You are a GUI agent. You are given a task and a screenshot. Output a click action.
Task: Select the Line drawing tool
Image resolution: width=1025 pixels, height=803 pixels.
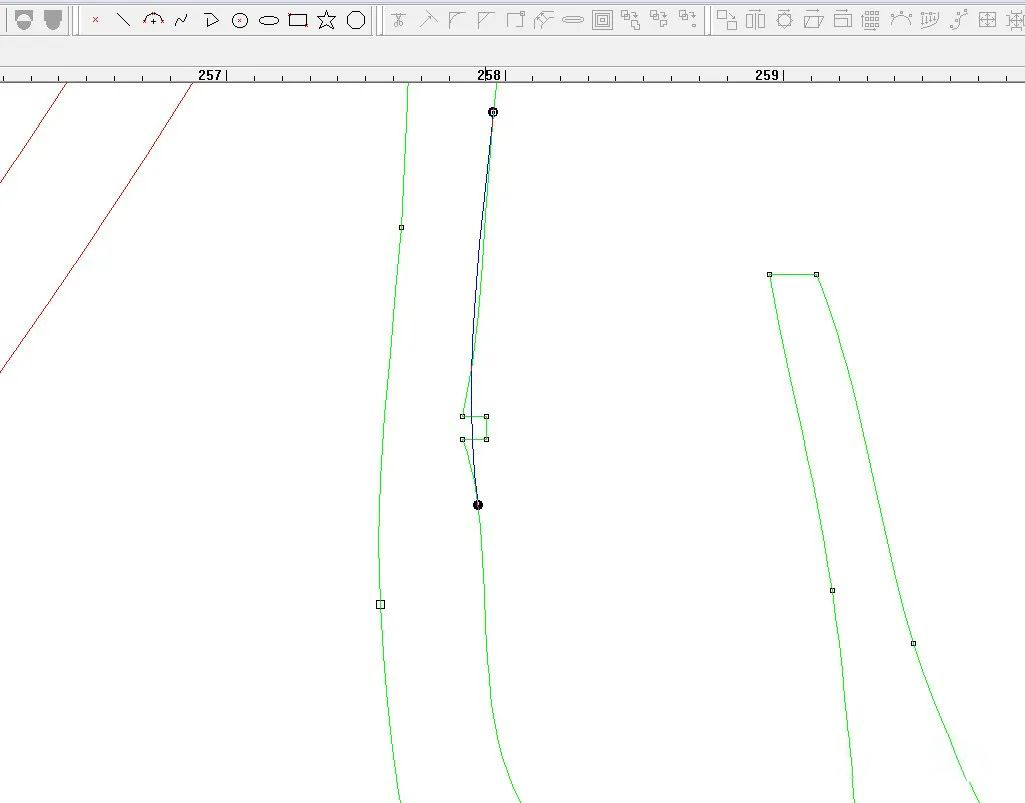tap(124, 20)
